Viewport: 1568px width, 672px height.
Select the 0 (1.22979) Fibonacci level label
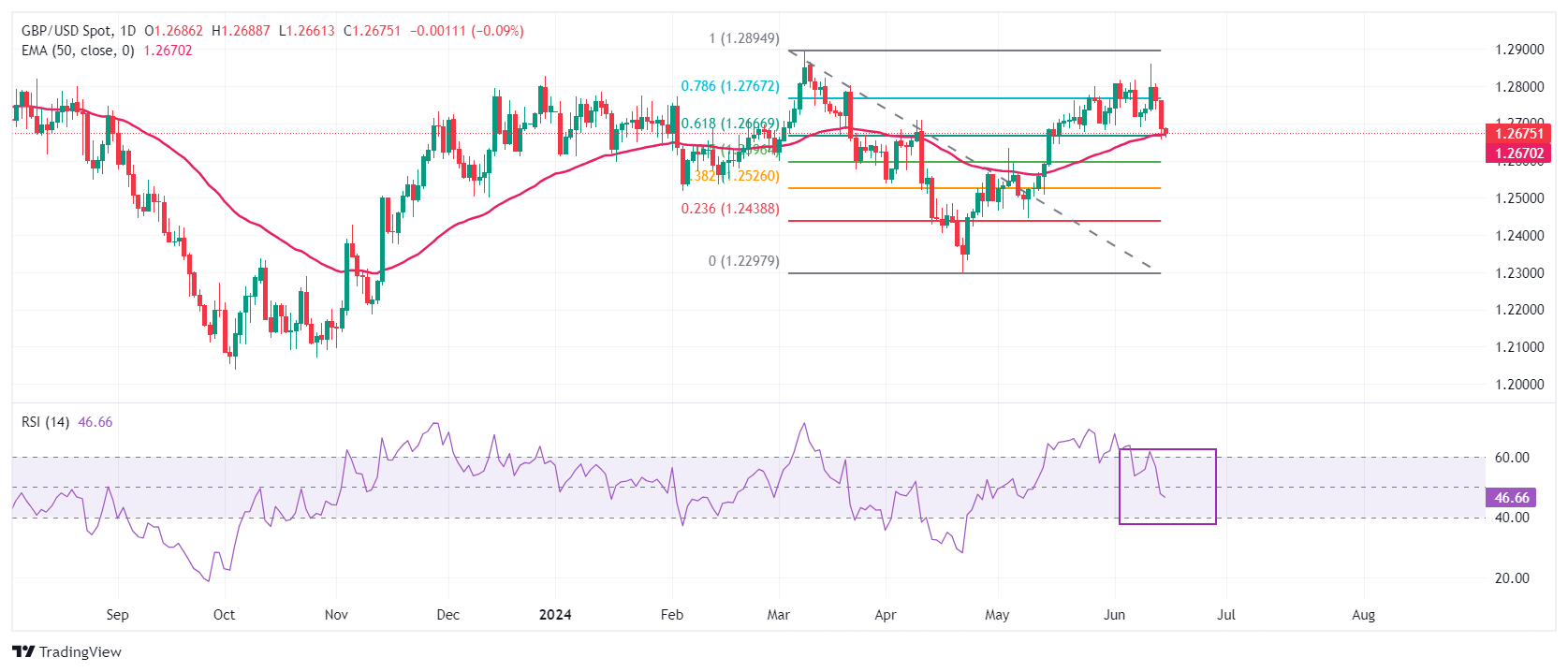(x=743, y=261)
